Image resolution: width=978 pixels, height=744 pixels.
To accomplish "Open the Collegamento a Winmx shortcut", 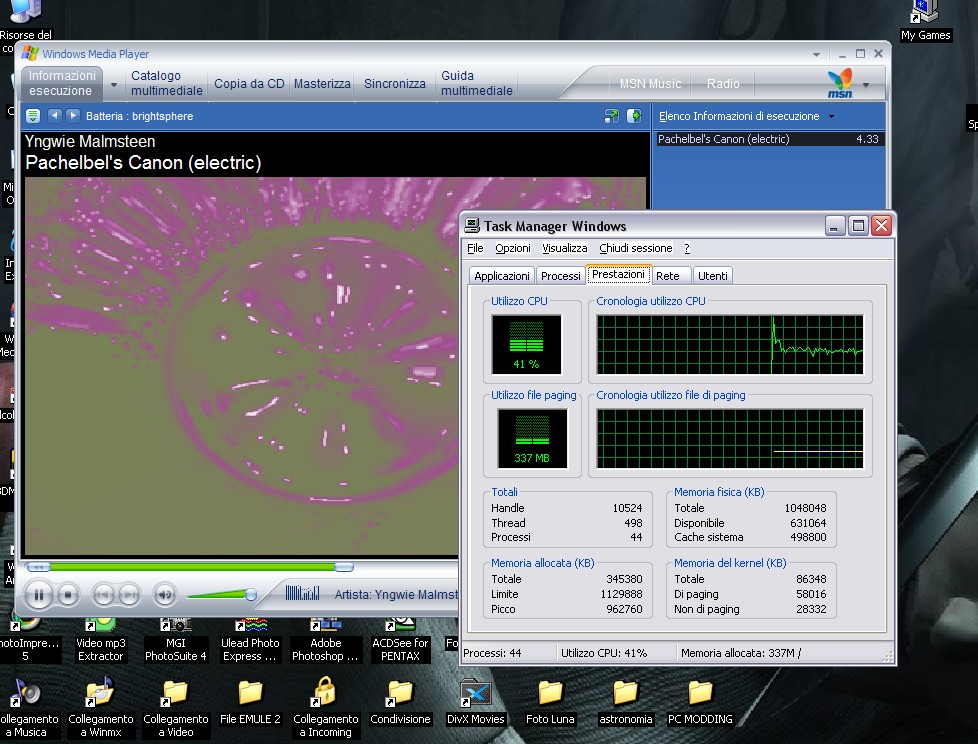I will click(100, 709).
